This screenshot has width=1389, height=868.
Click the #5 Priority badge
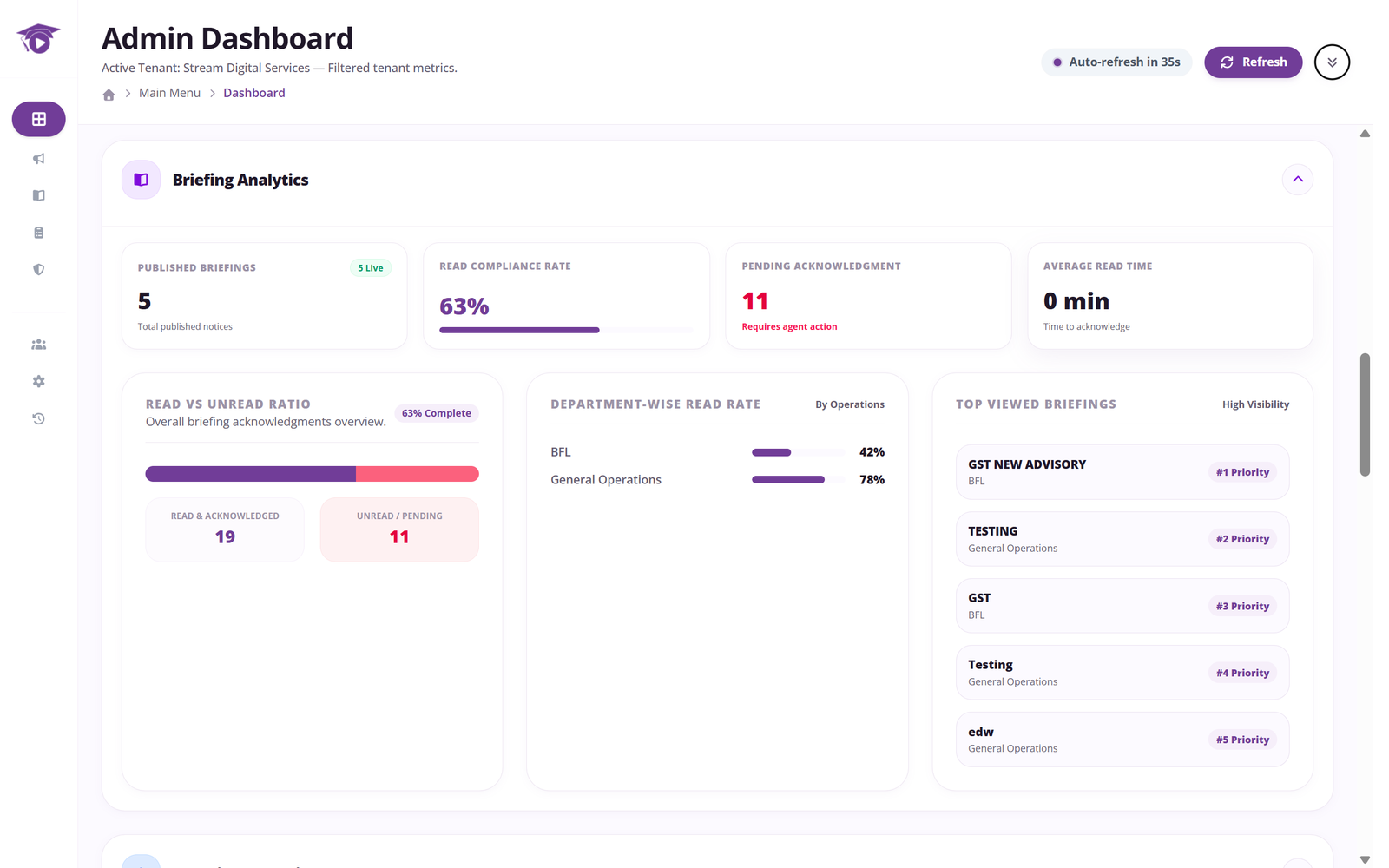point(1242,740)
